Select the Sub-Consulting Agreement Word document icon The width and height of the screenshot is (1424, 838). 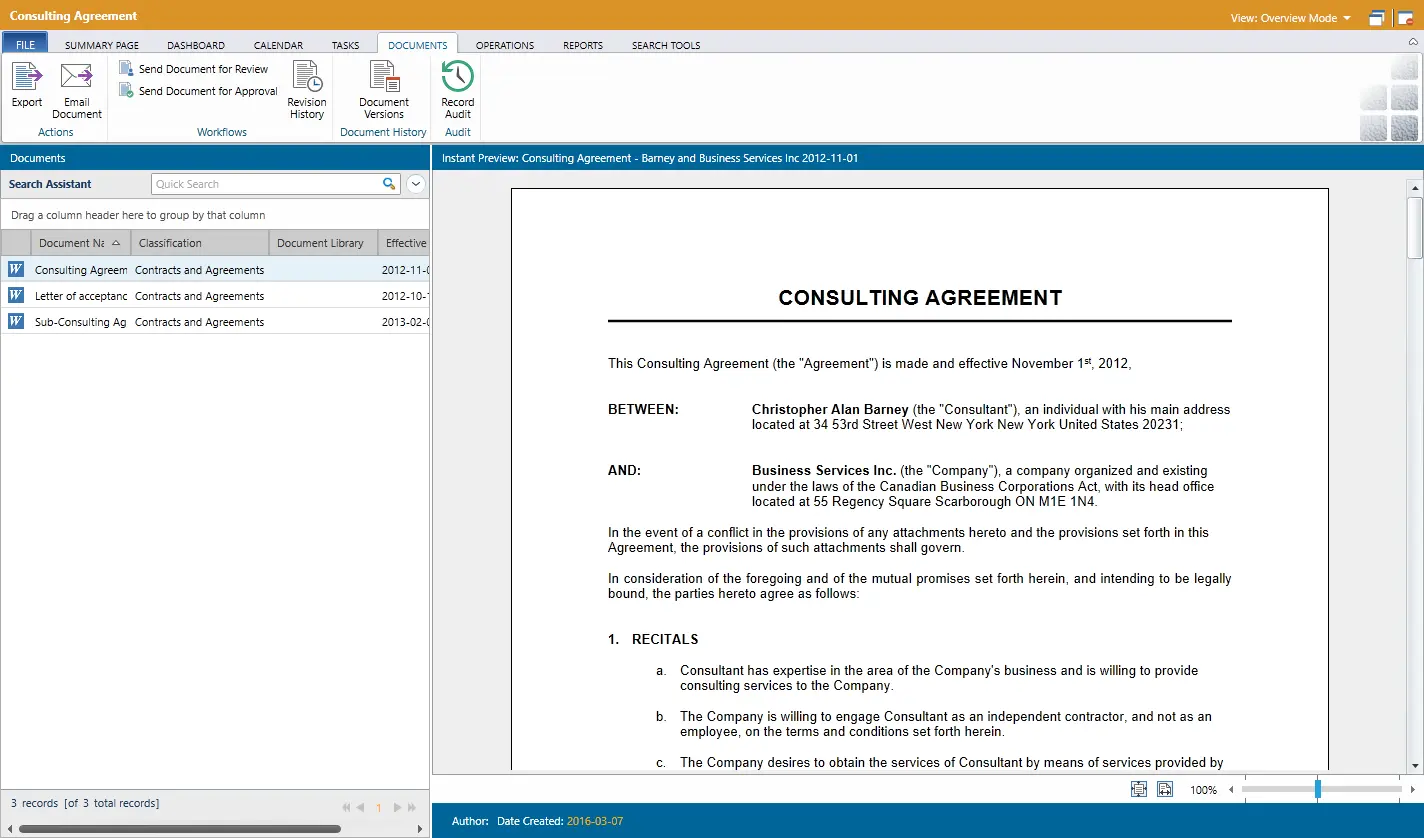point(16,321)
